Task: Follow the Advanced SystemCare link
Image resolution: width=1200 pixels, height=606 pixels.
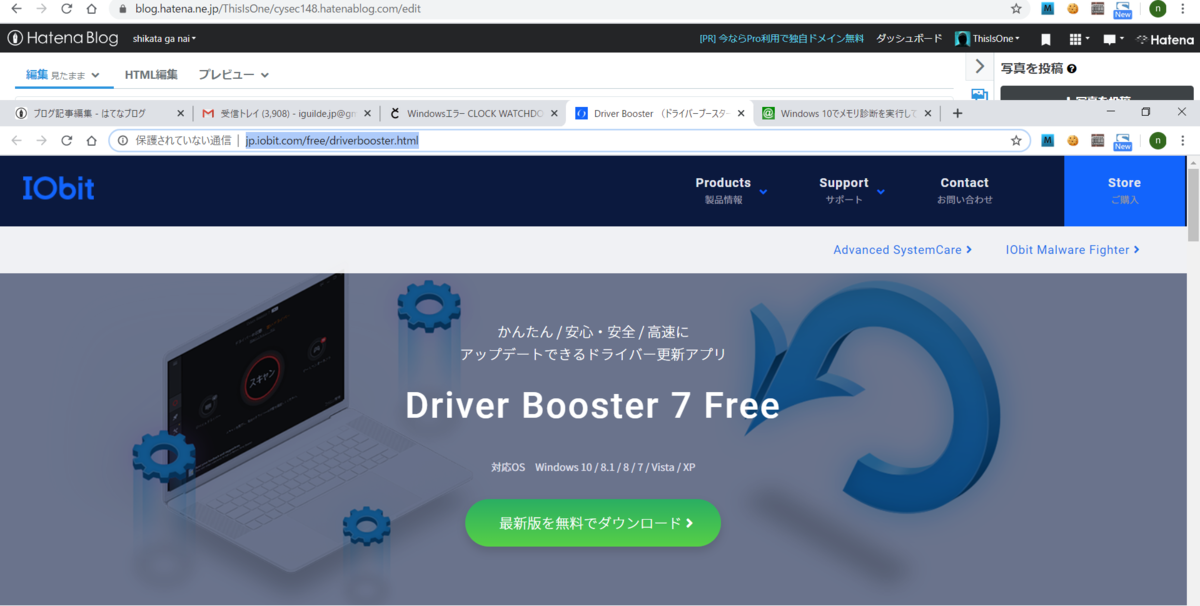Action: [x=902, y=250]
